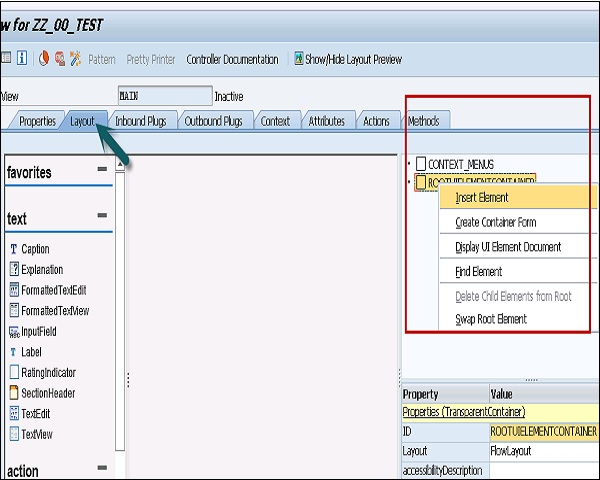Choose Insert Element from context menu
The width and height of the screenshot is (600, 480).
click(482, 198)
